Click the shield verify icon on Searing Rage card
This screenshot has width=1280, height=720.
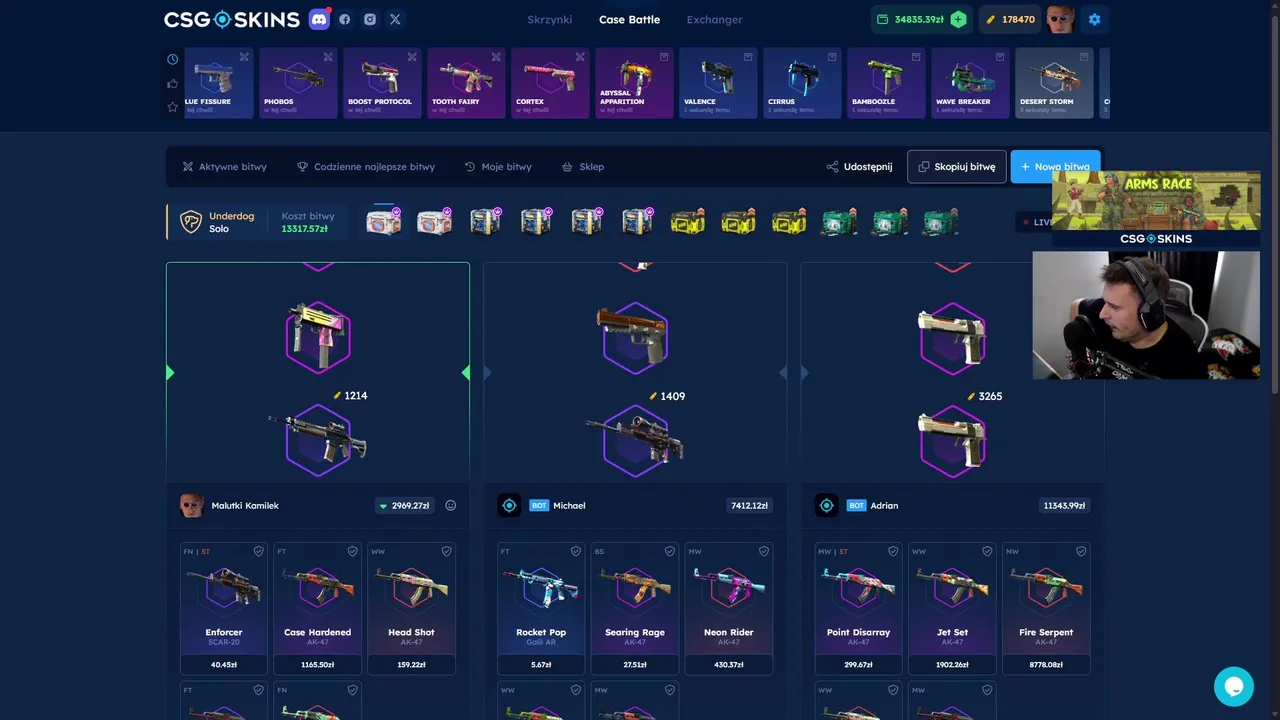[670, 551]
